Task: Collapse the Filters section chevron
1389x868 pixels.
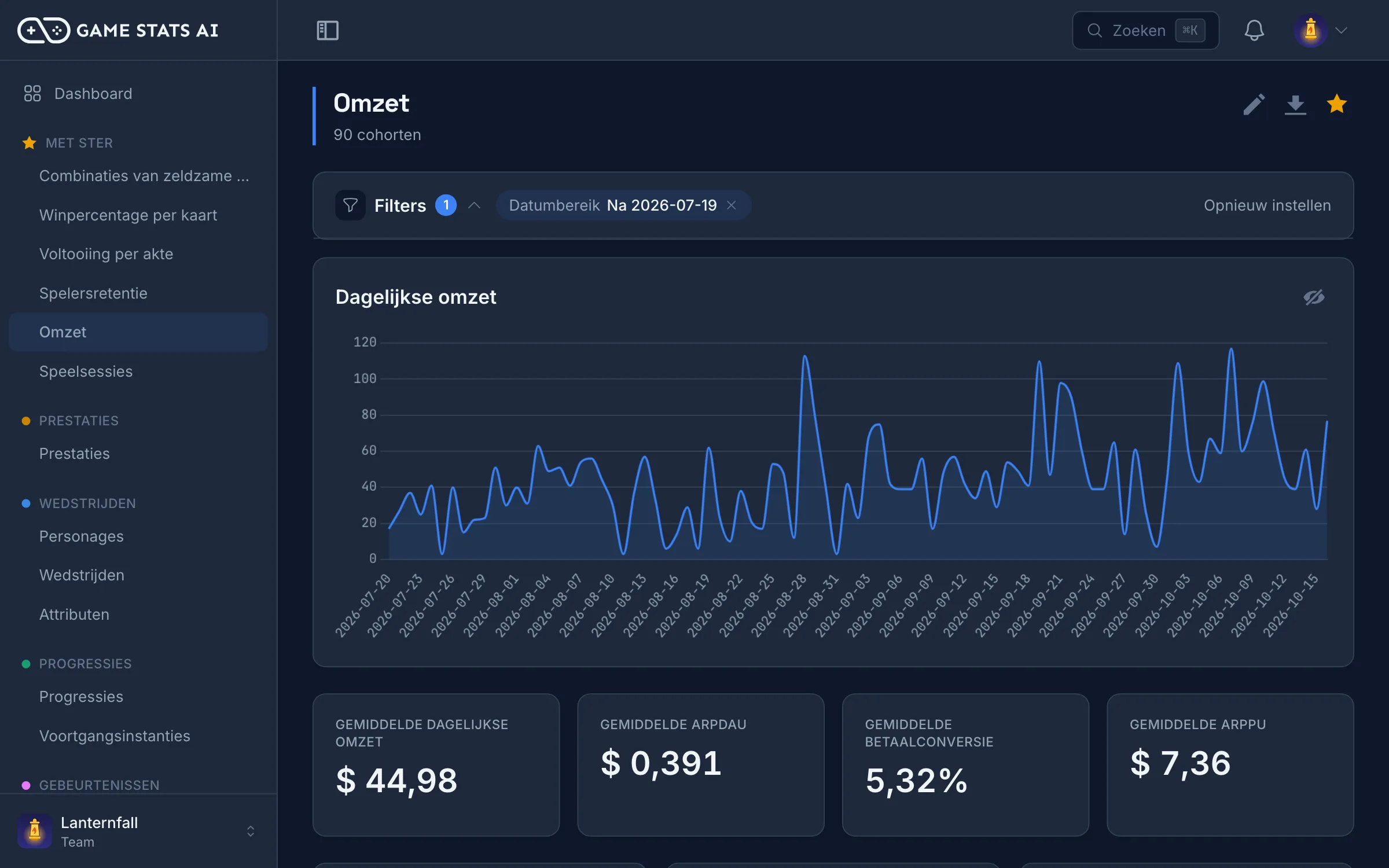Action: 475,205
